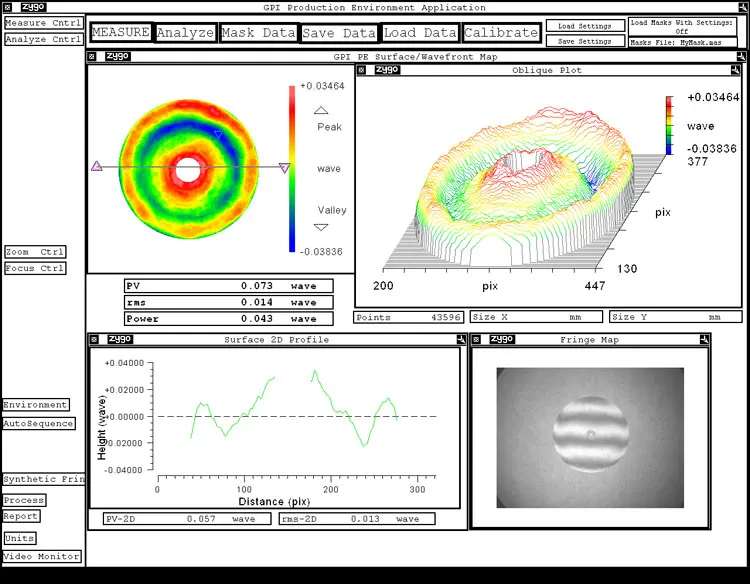Screen dimensions: 750x584
Task: Click the Peak marker up-triangle beside color scale
Action: [x=321, y=111]
